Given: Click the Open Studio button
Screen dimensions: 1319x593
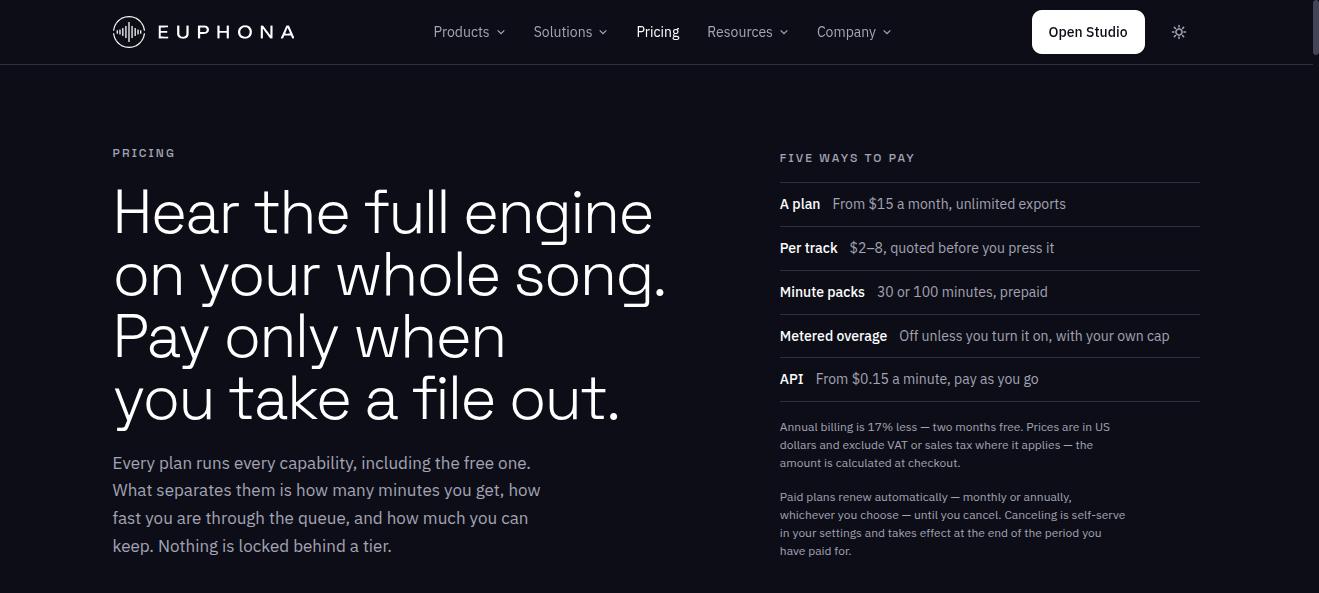Looking at the screenshot, I should coord(1088,32).
